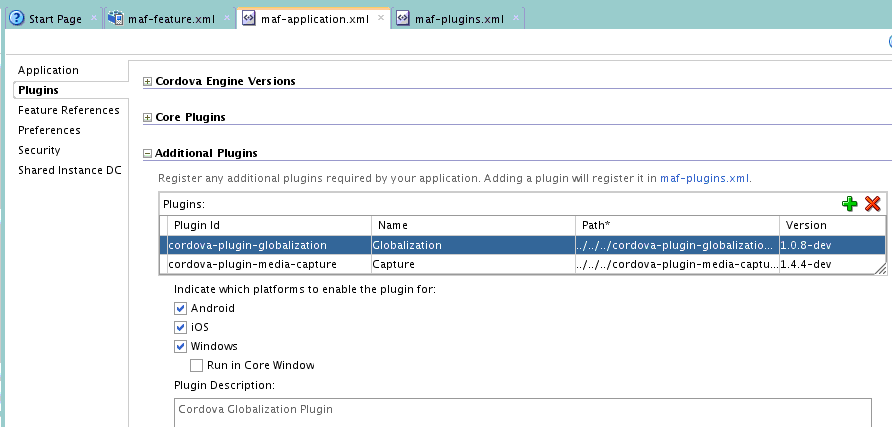
Task: Click the maf-feature.xml tab file icon
Action: (x=115, y=18)
